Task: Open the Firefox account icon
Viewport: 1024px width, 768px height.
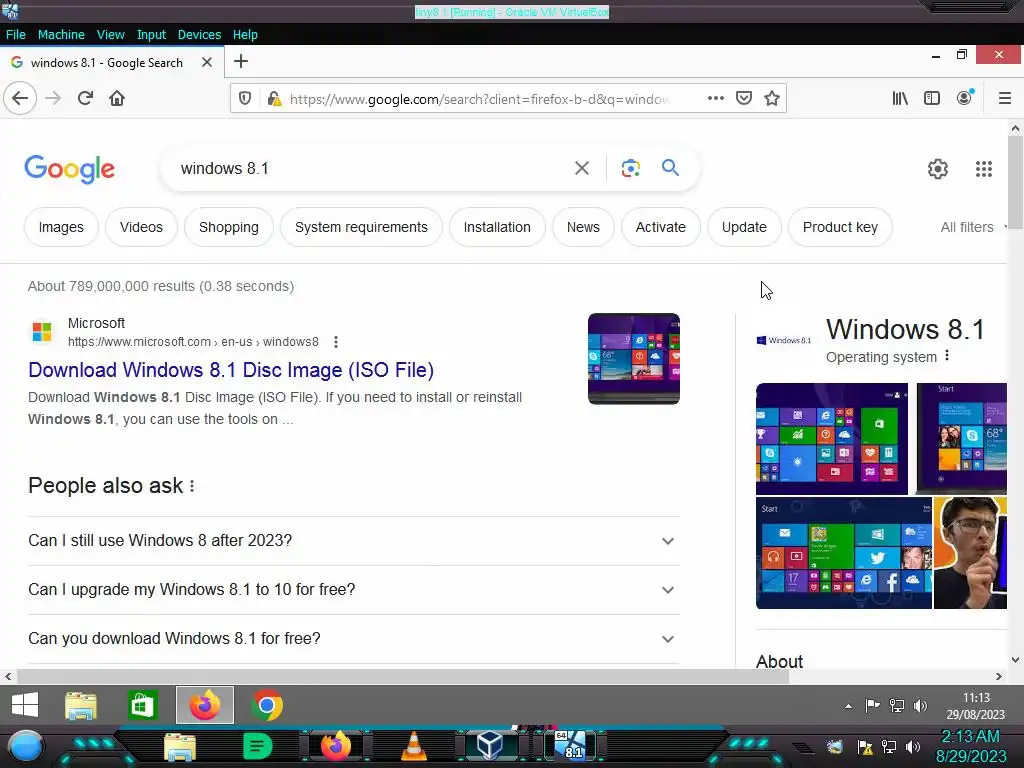Action: tap(965, 98)
